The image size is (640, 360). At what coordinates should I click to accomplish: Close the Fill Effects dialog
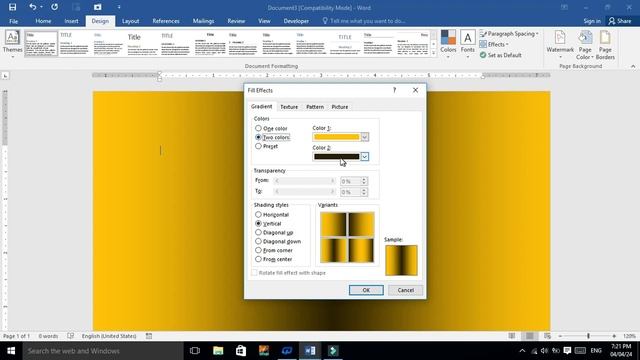tap(415, 90)
